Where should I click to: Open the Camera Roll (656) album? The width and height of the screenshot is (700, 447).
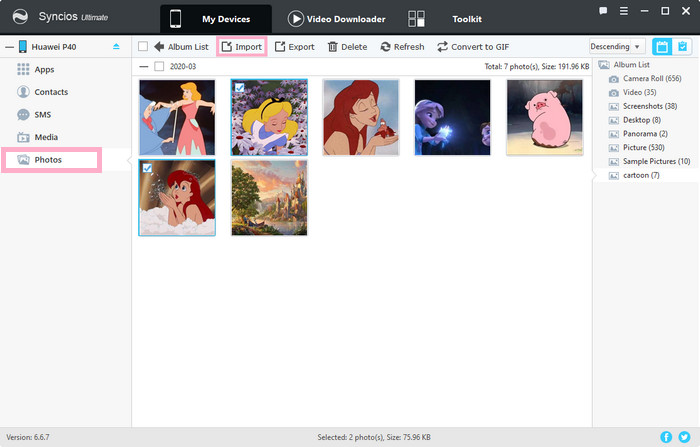point(645,79)
